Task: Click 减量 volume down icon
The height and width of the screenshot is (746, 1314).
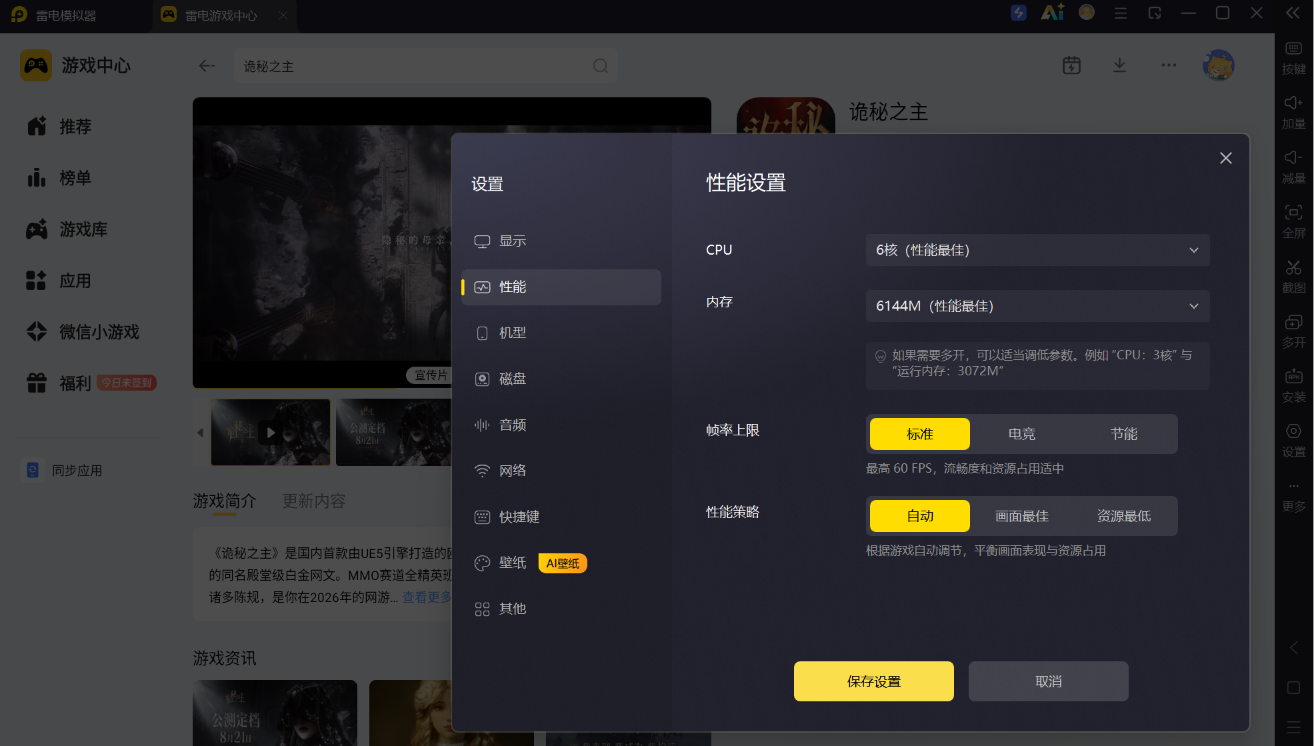Action: [x=1294, y=167]
